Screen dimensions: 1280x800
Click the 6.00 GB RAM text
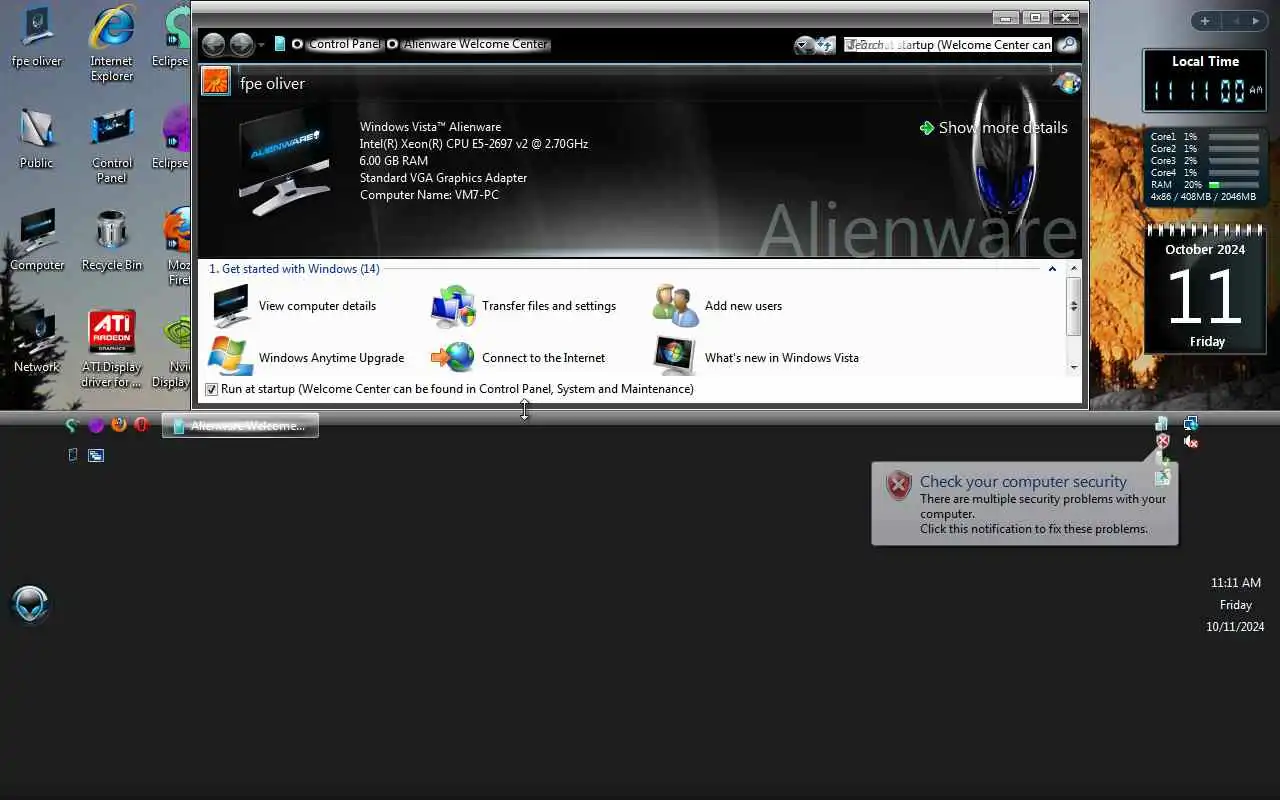pyautogui.click(x=394, y=161)
